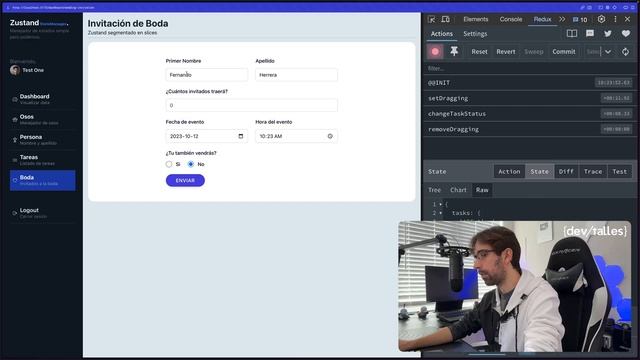Screen dimensions: 640x360
Task: Click the sync refresh icon
Action: (x=625, y=52)
